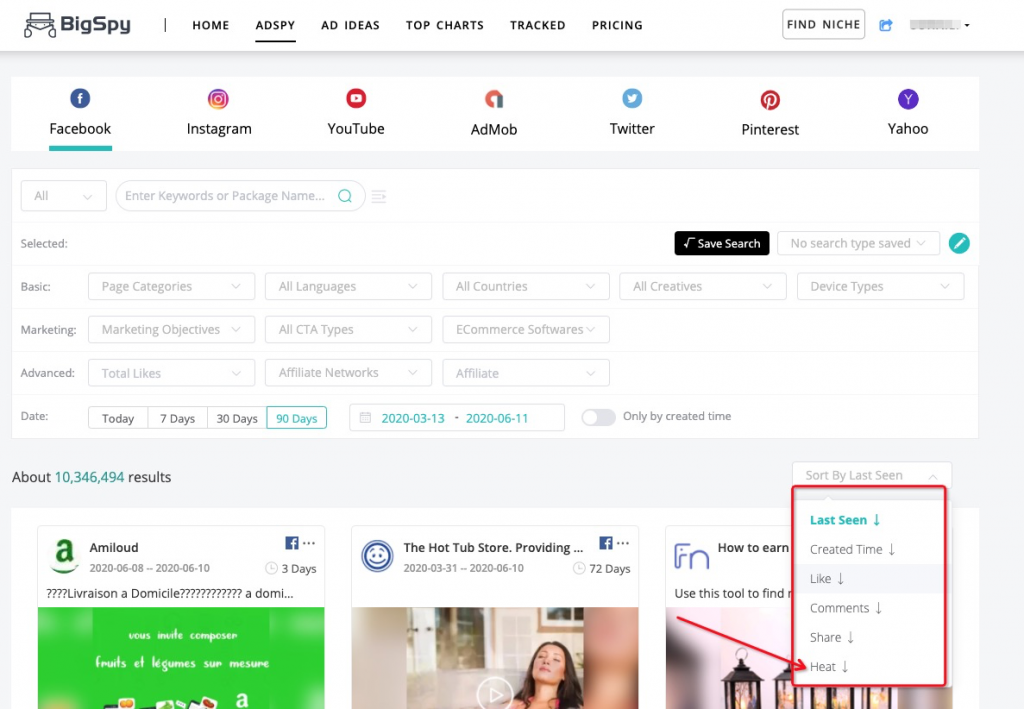This screenshot has width=1024, height=709.
Task: Open the ECommerce Softwares dropdown
Action: point(526,330)
